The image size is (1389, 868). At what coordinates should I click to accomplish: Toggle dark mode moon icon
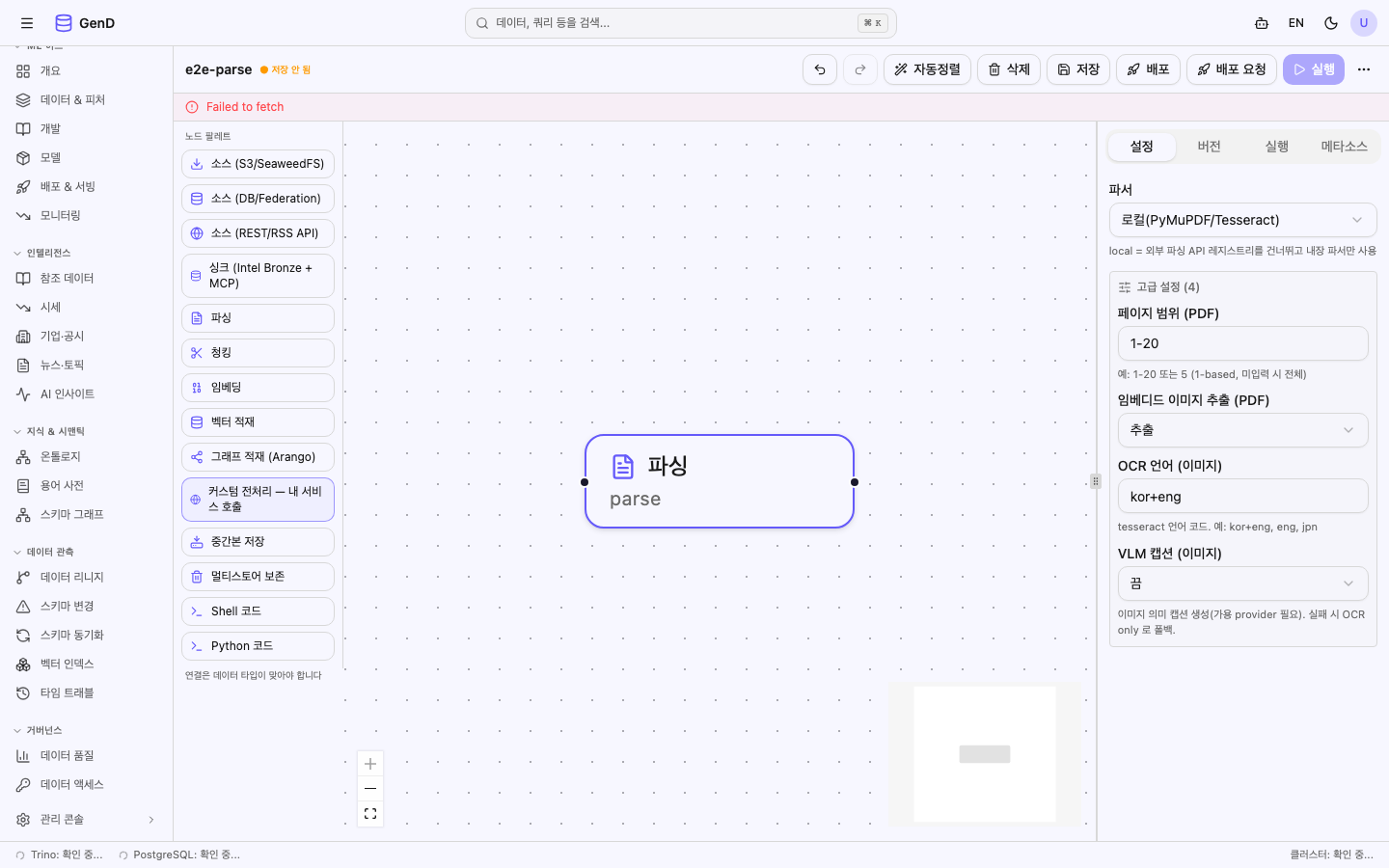[1331, 23]
